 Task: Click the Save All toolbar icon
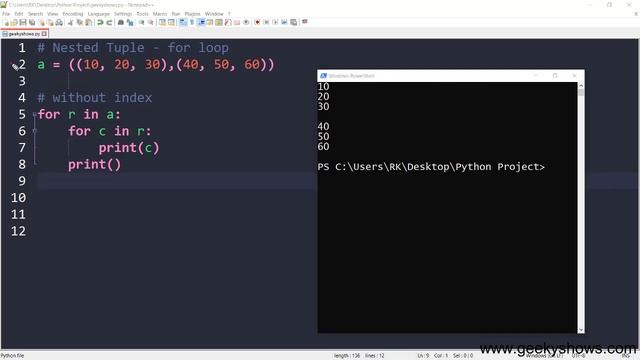tap(32, 22)
